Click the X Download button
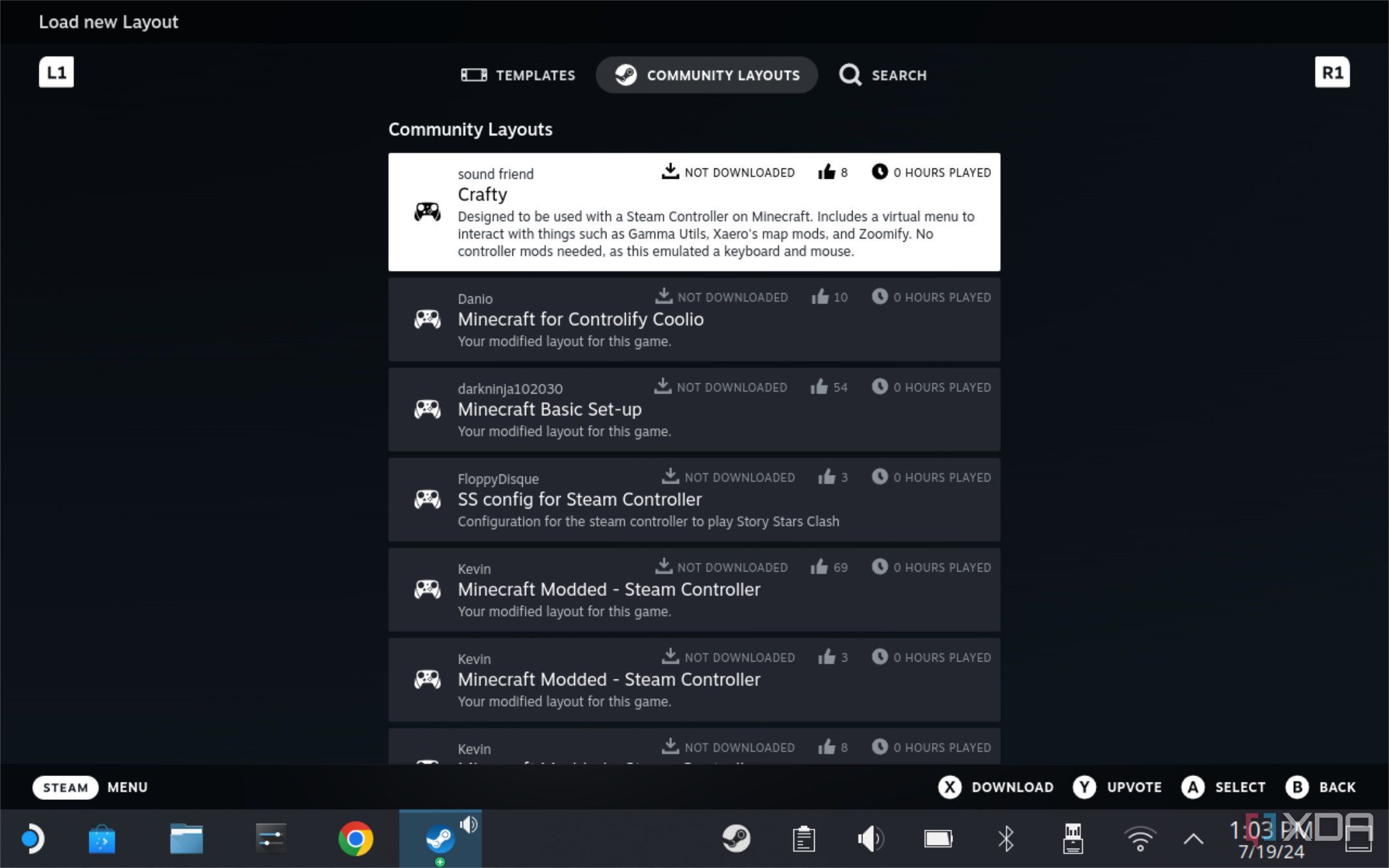 tap(995, 787)
